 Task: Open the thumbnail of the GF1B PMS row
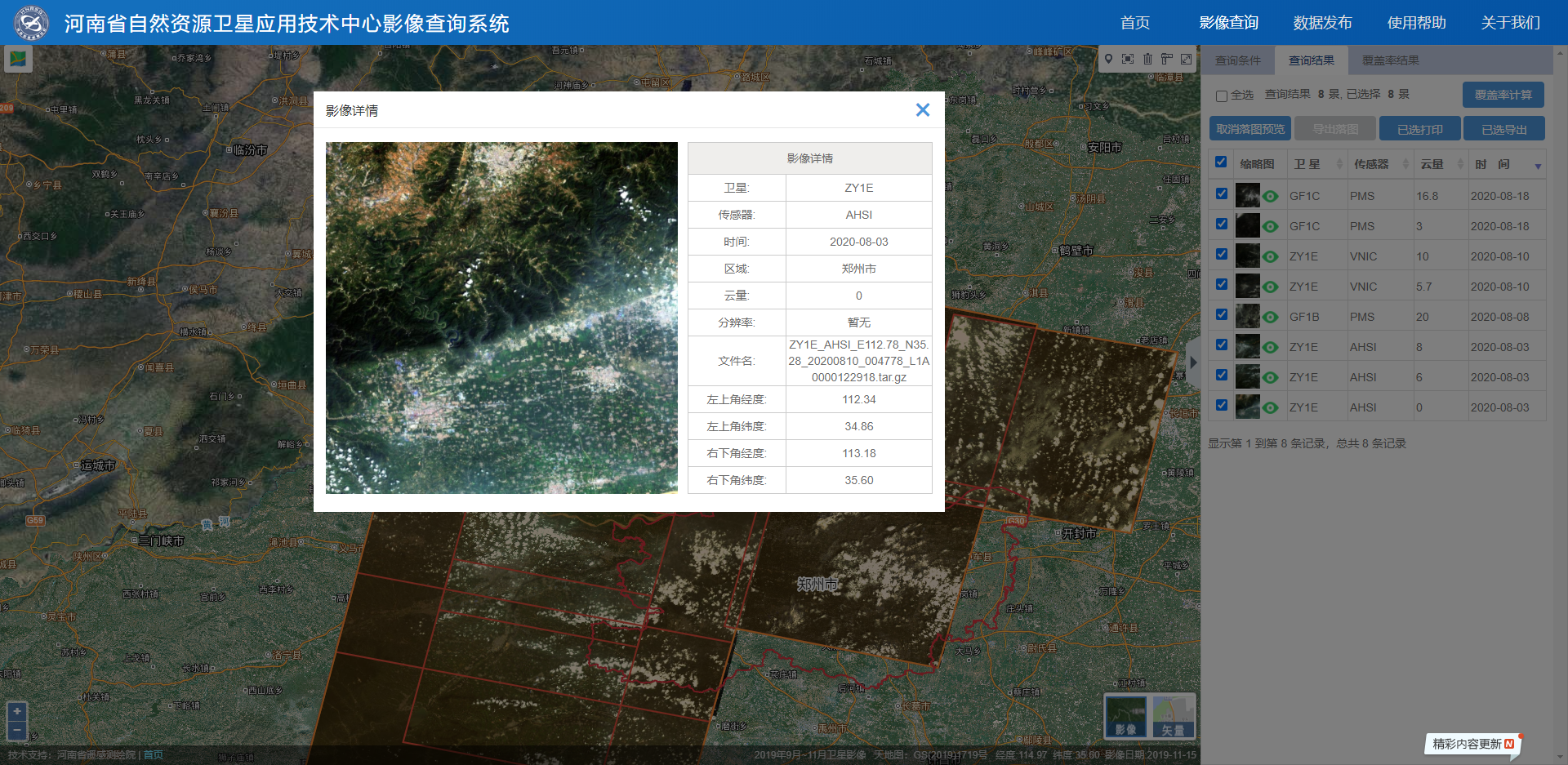click(1248, 316)
